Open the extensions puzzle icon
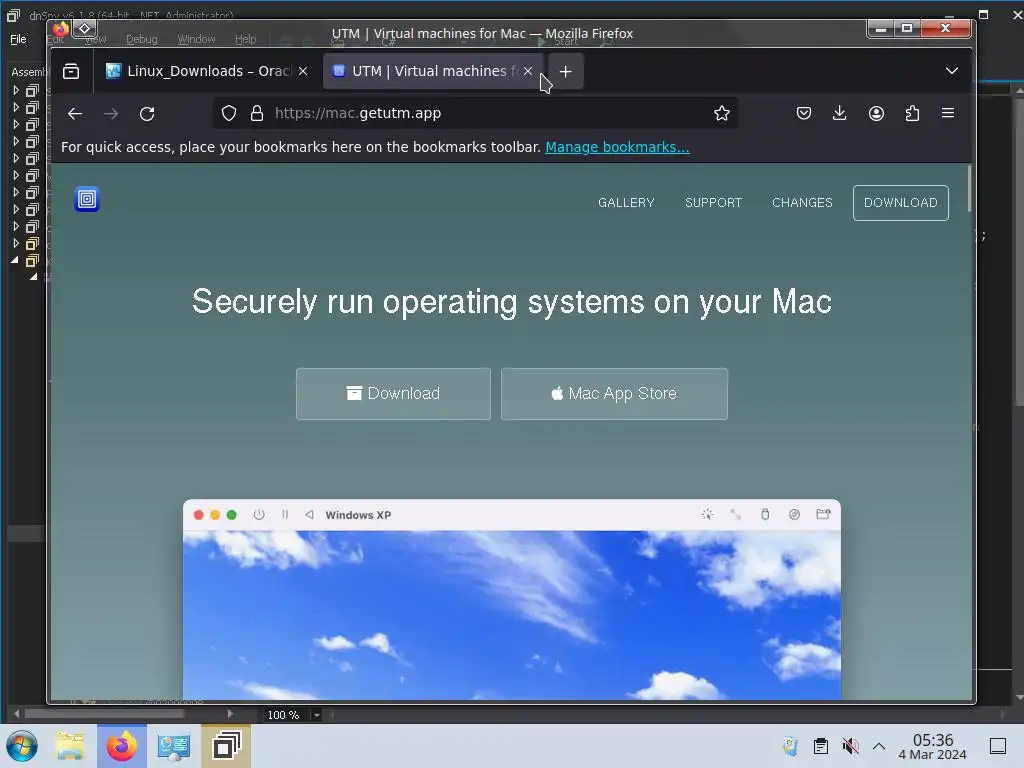This screenshot has height=768, width=1024. [912, 113]
